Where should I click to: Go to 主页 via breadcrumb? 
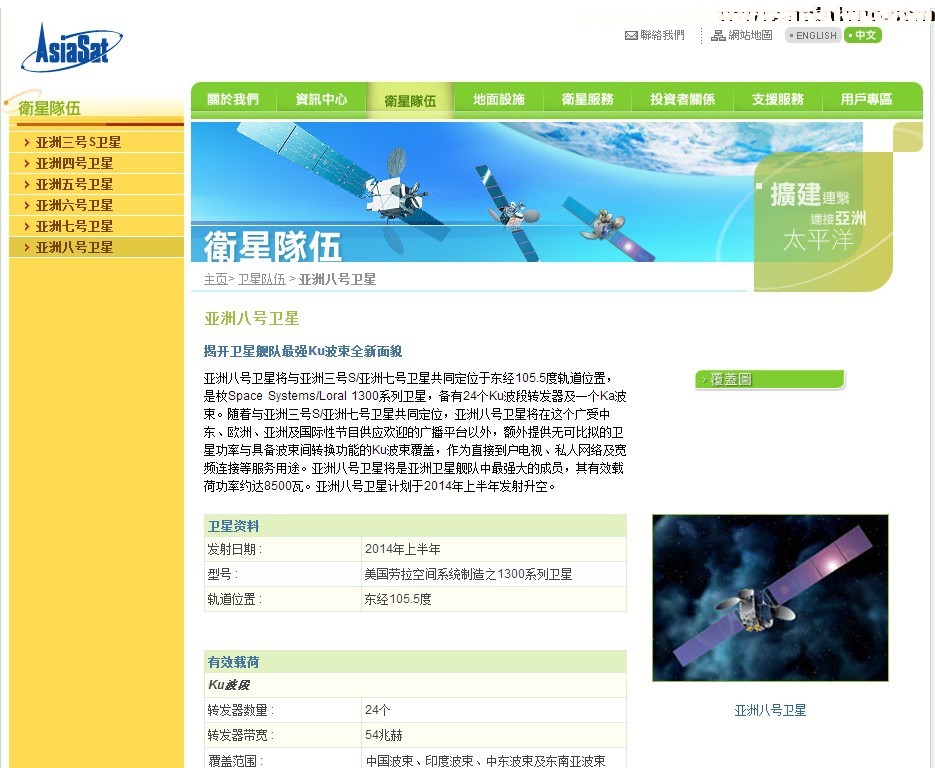tap(215, 279)
